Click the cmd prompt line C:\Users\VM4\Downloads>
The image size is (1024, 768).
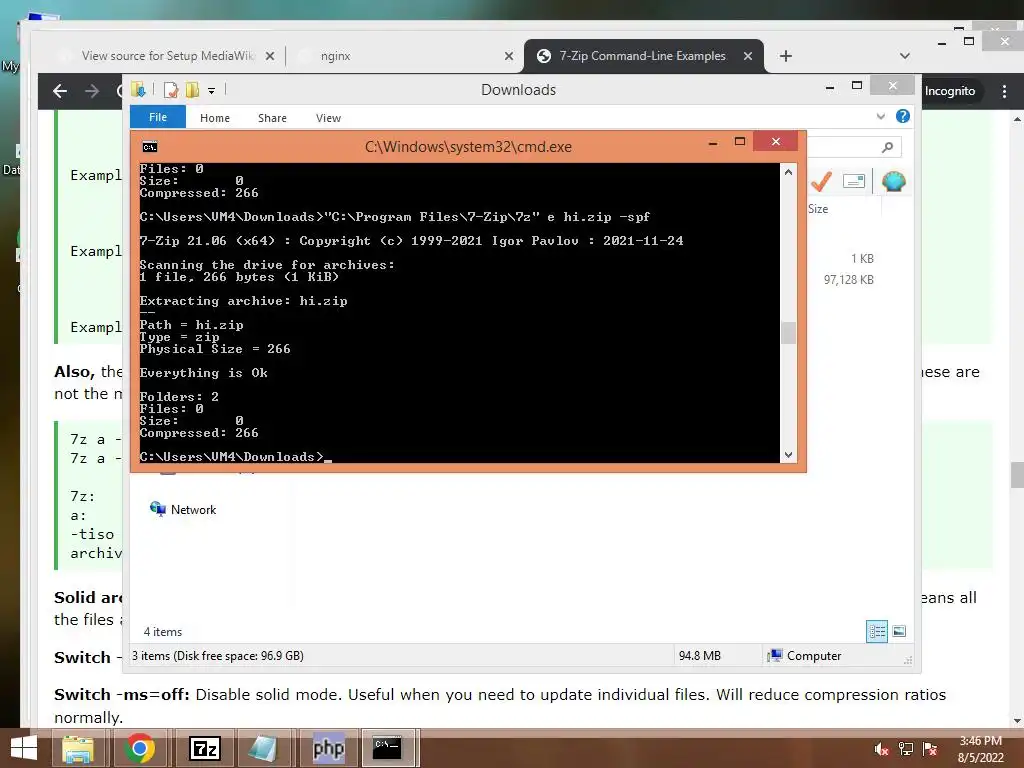coord(232,456)
